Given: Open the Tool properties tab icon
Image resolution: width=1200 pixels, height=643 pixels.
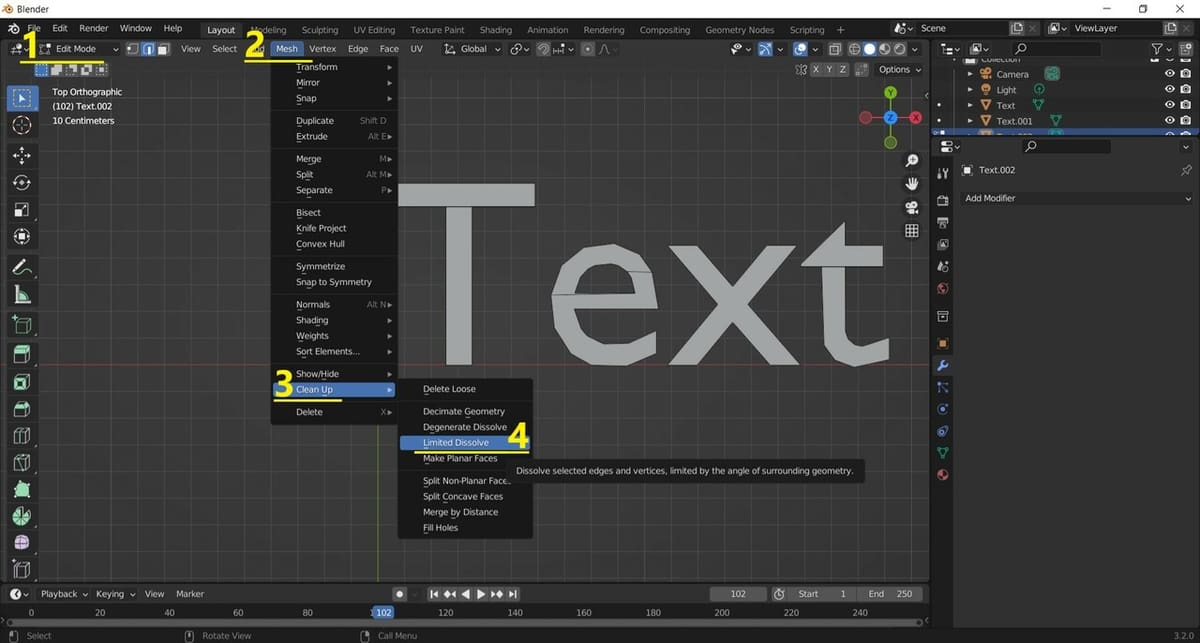Looking at the screenshot, I should point(942,173).
